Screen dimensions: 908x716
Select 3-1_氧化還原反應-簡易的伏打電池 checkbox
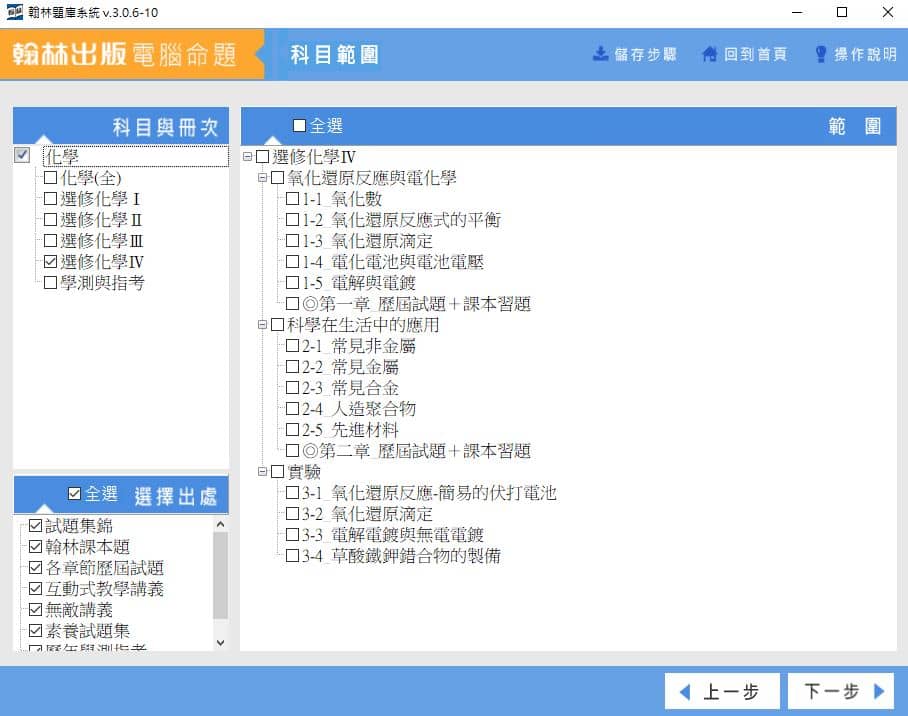click(x=292, y=492)
